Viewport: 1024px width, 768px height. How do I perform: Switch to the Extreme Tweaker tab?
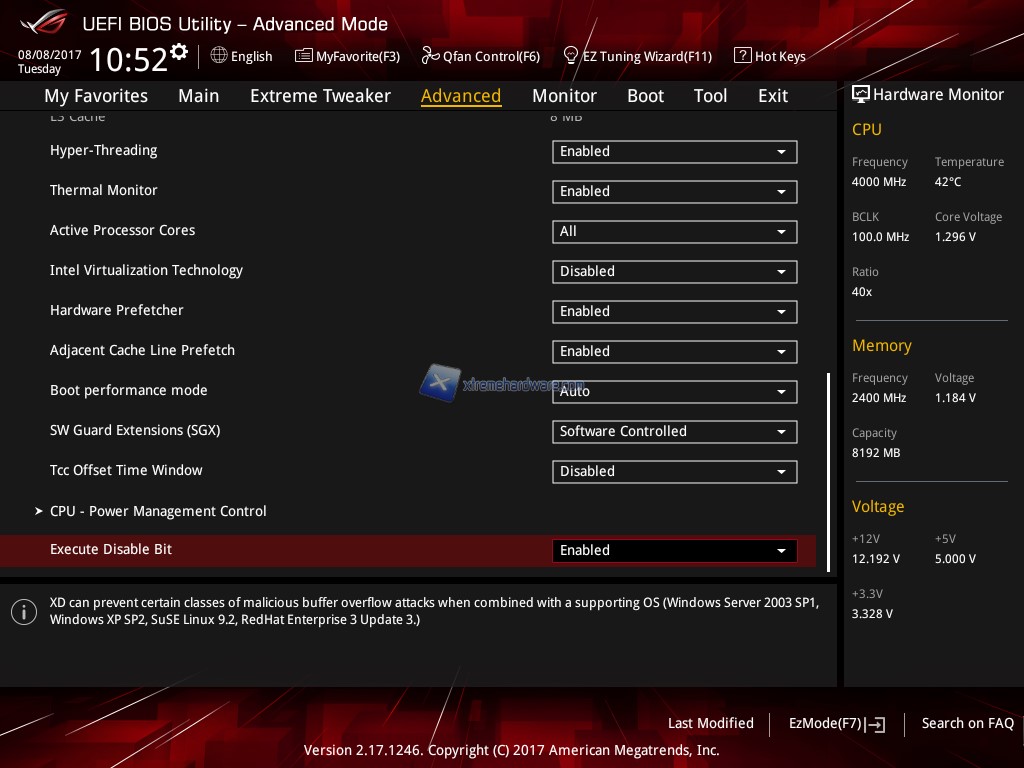click(x=320, y=96)
